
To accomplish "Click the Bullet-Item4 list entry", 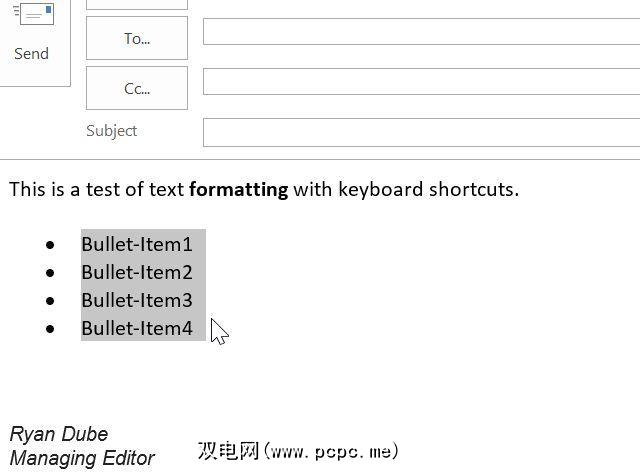I will point(136,328).
